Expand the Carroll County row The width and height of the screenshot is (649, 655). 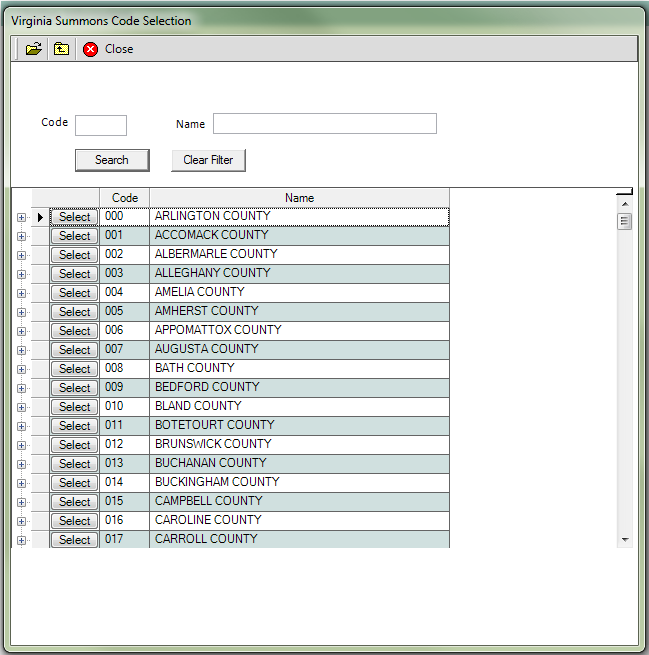[21, 540]
